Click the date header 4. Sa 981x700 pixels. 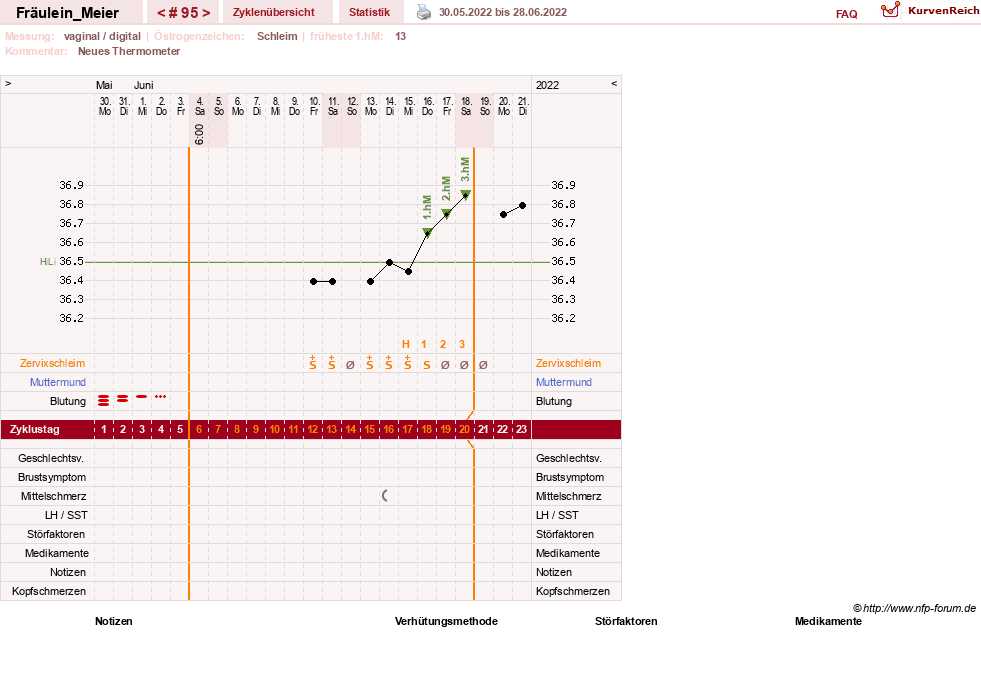[200, 106]
